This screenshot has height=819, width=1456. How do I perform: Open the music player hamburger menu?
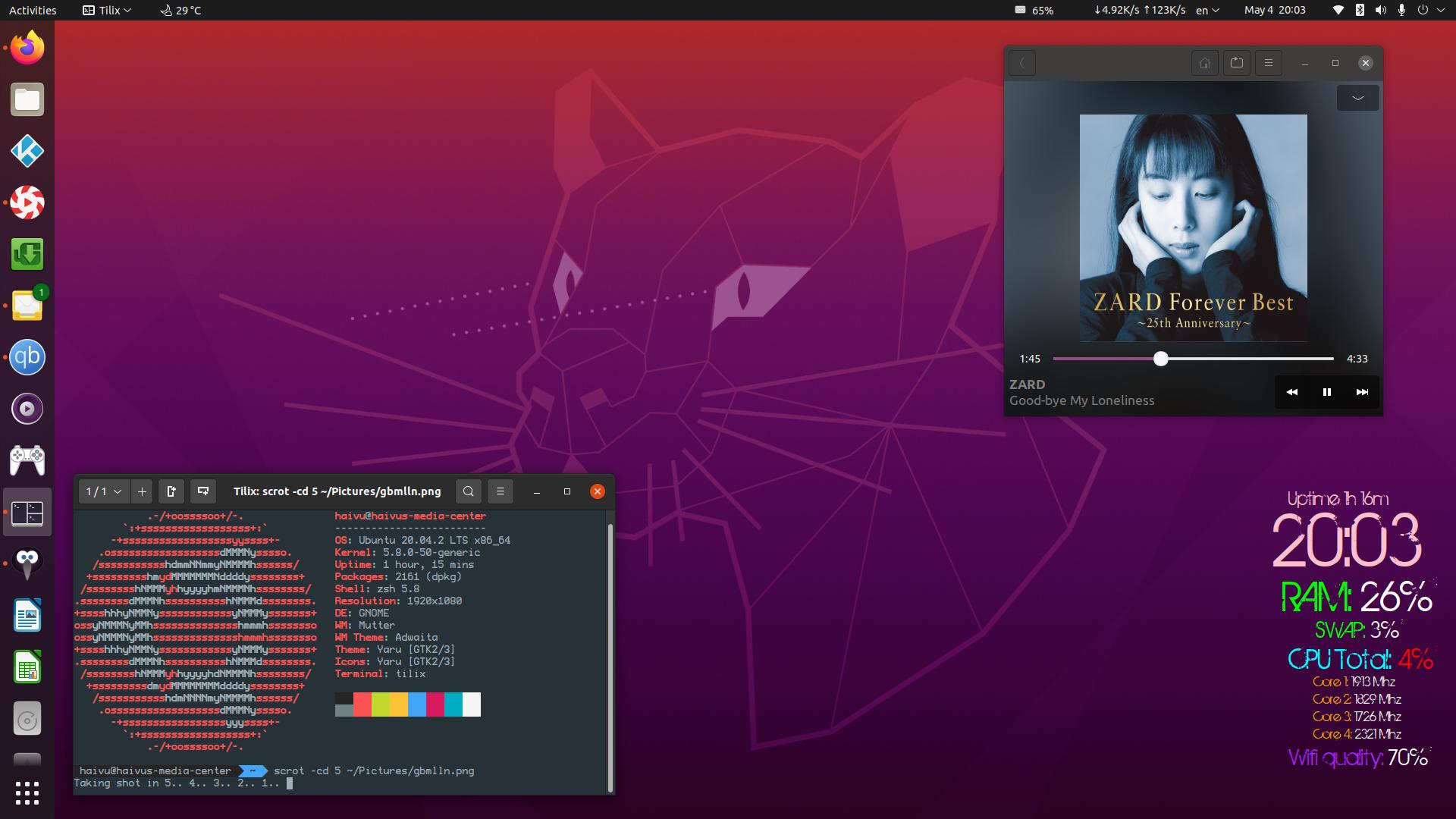point(1269,63)
